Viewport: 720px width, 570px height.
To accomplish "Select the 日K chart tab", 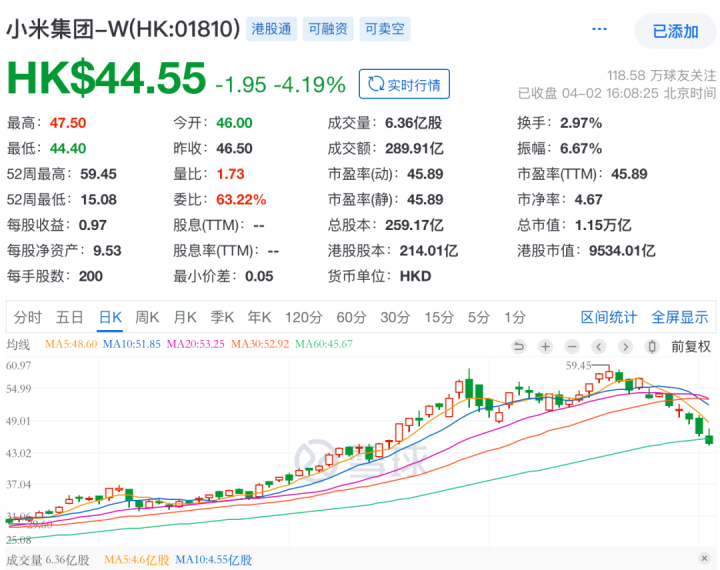I will [x=111, y=317].
